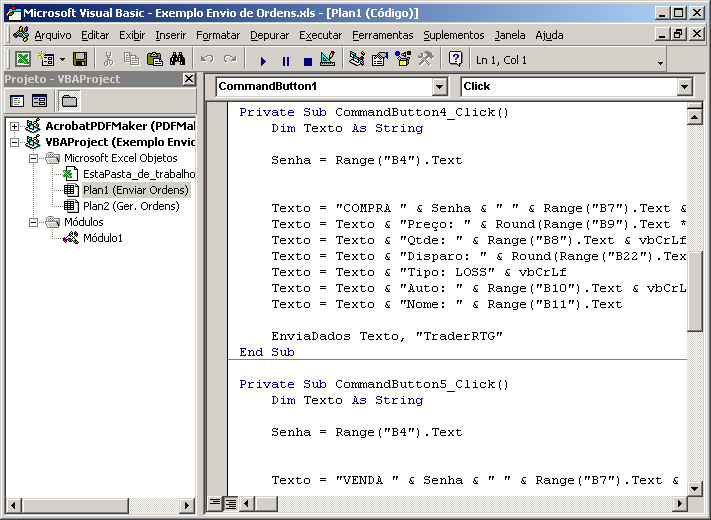Screen dimensions: 711x520
Task: Copy selection using toolbar icon
Action: 131,59
